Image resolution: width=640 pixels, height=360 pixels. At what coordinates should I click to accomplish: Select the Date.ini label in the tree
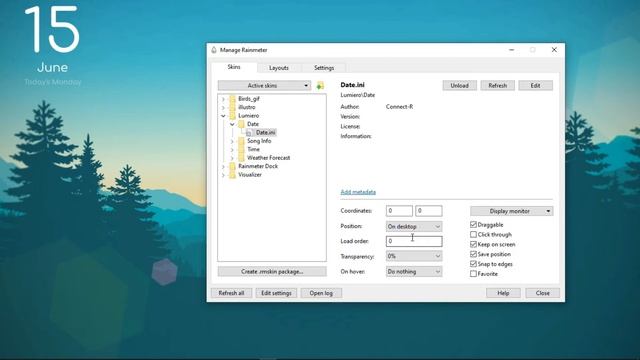coord(265,133)
